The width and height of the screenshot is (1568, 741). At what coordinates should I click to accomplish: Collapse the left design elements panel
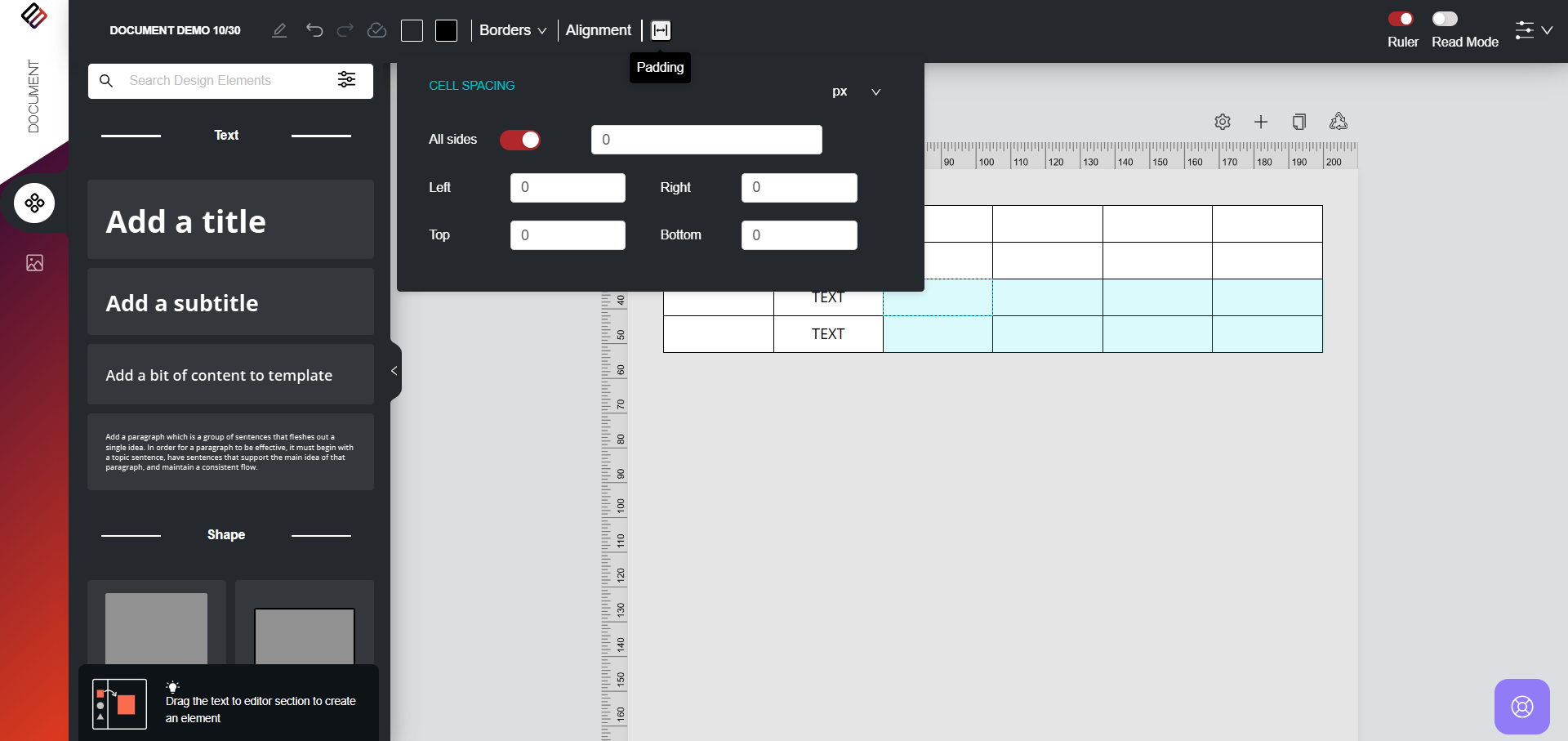394,371
